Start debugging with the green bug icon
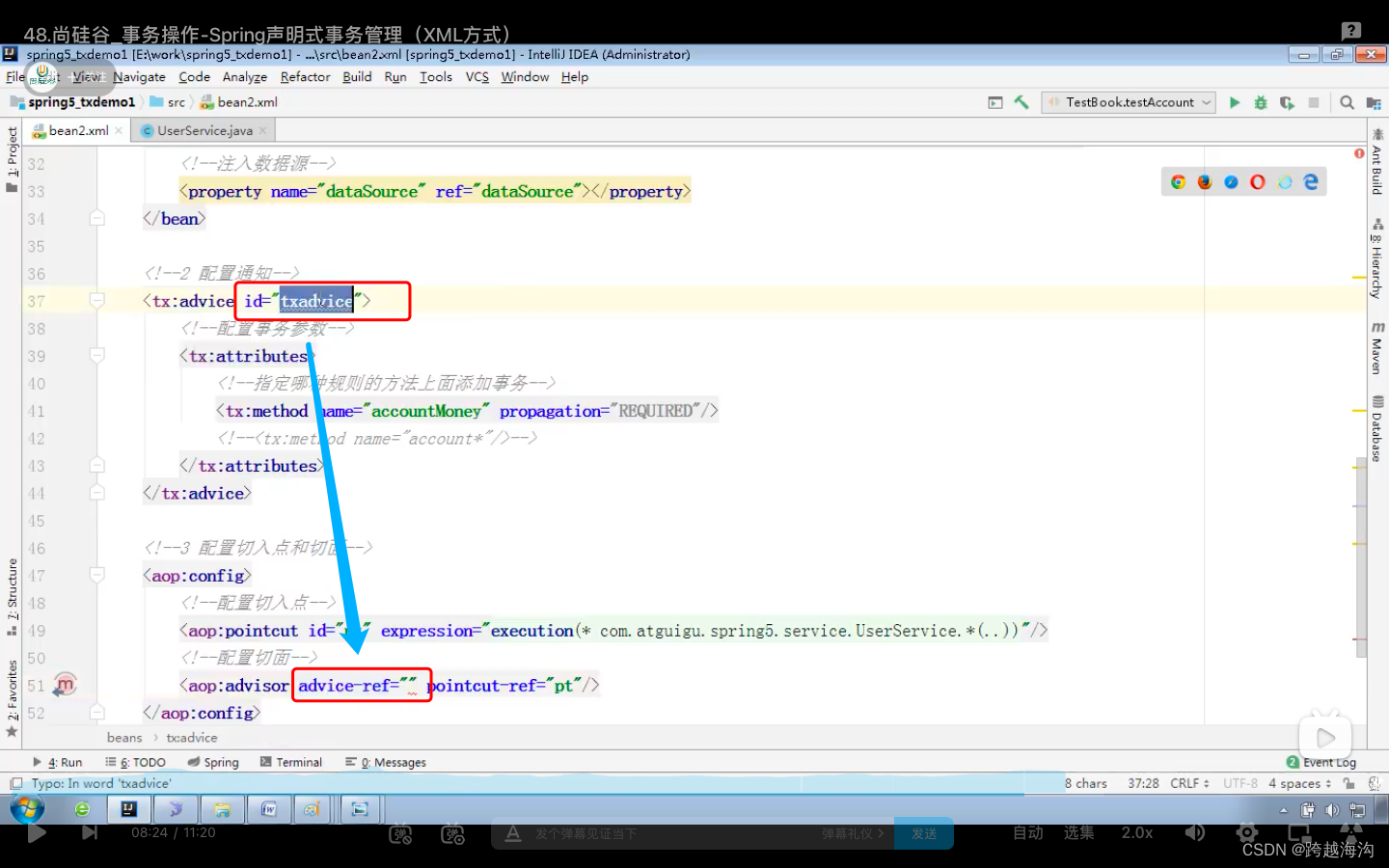 pyautogui.click(x=1261, y=102)
